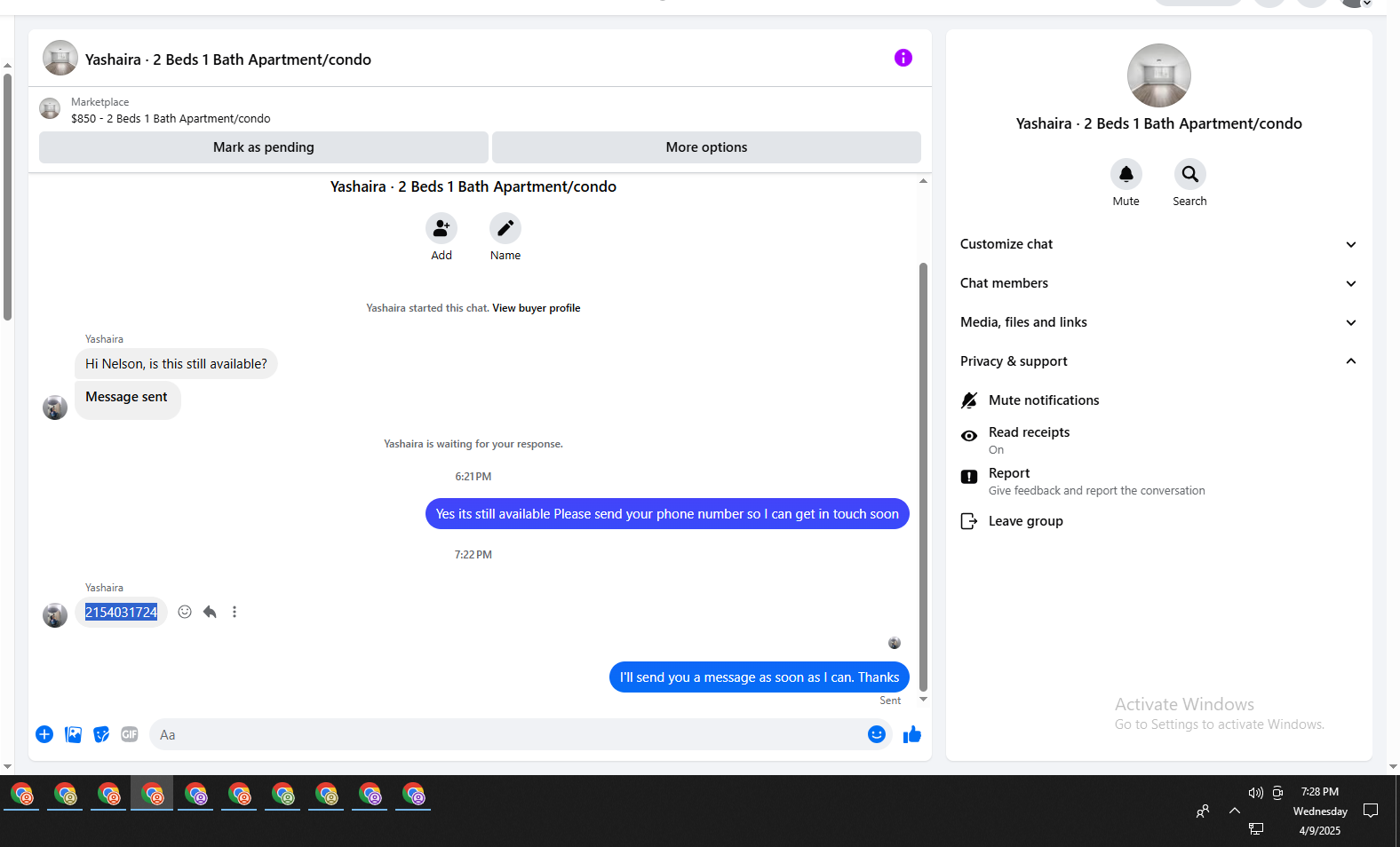
Task: Open the volume speaker tray icon
Action: [x=1255, y=793]
